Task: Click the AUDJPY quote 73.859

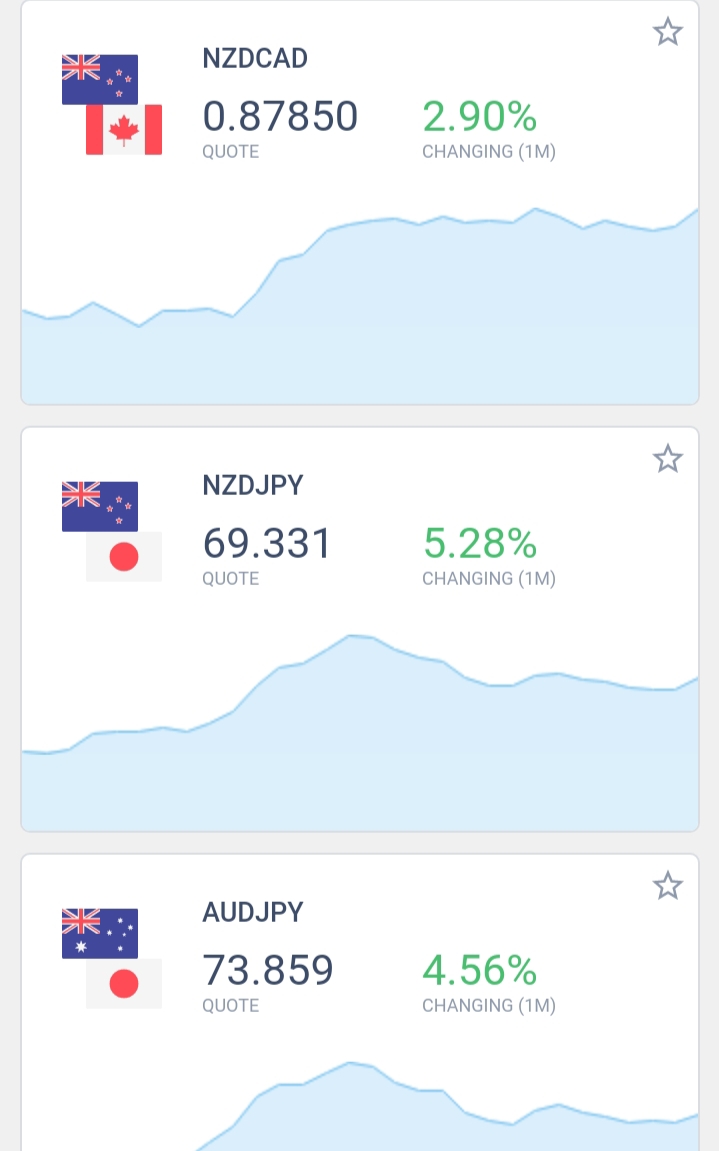Action: 268,971
